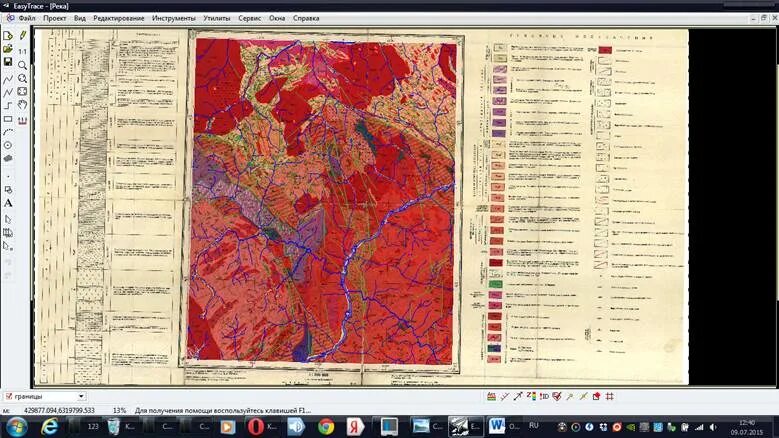Viewport: 779px width, 438px height.
Task: Set zoom to 1:1 scale
Action: tap(22, 51)
